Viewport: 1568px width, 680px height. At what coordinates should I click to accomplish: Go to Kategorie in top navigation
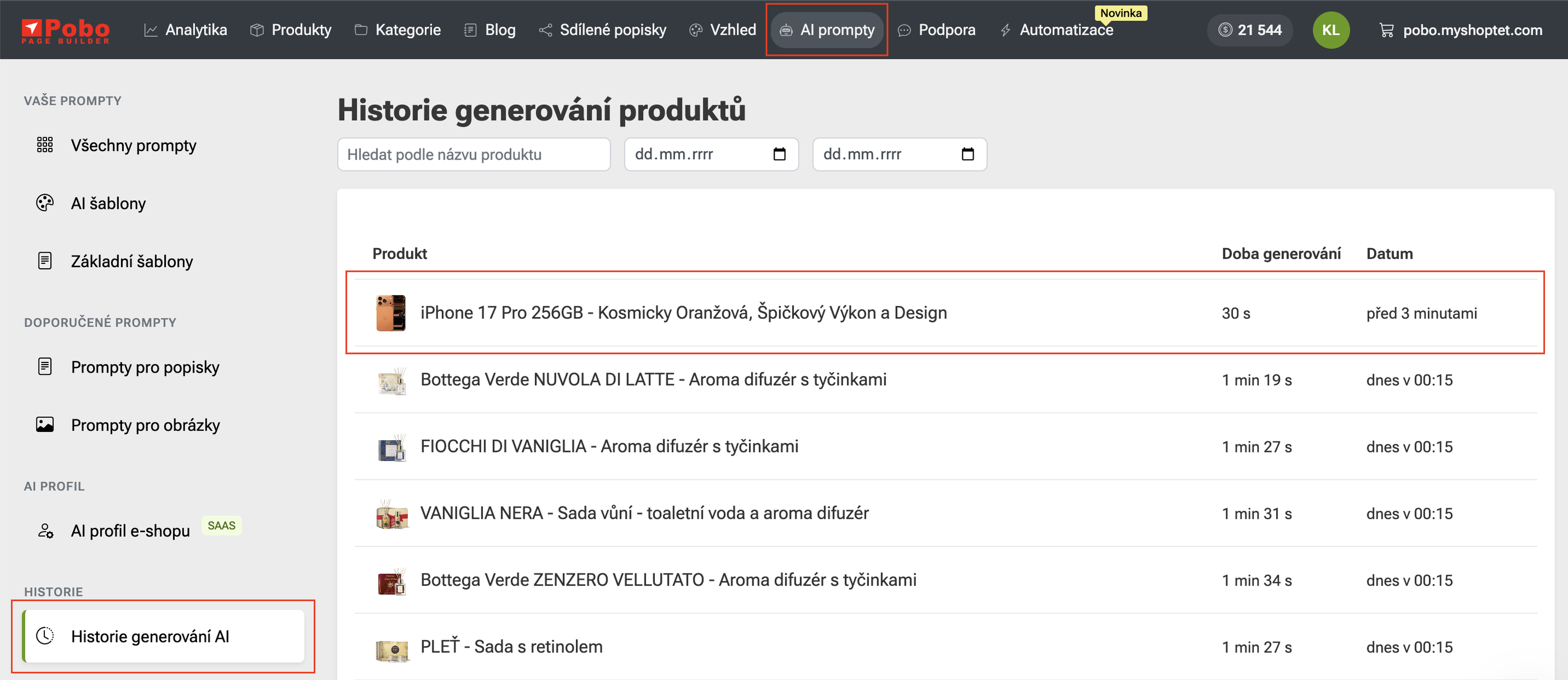[x=398, y=30]
